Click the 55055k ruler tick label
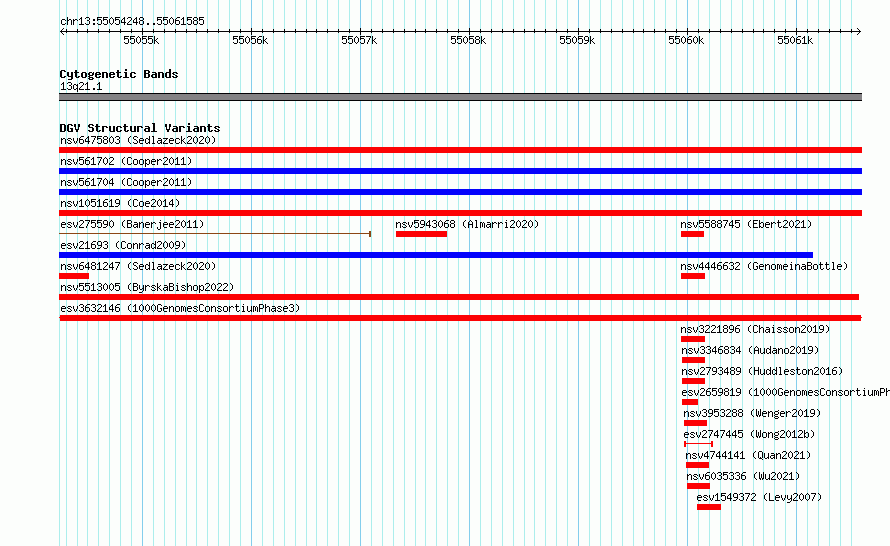 pyautogui.click(x=141, y=40)
